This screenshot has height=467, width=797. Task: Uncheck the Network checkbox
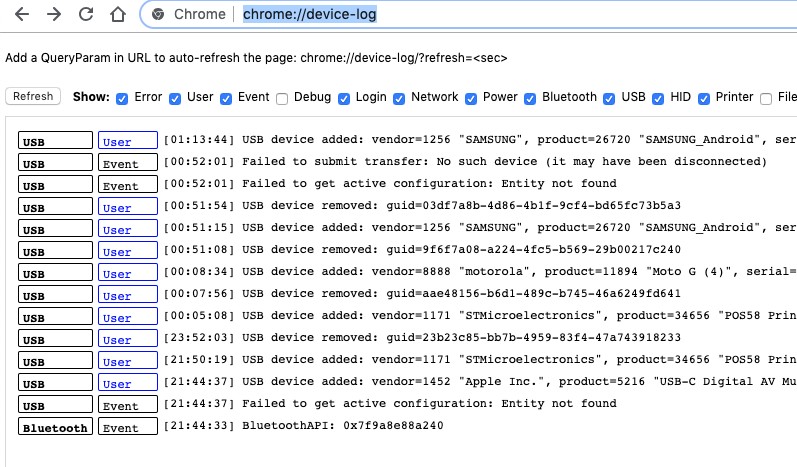(399, 99)
